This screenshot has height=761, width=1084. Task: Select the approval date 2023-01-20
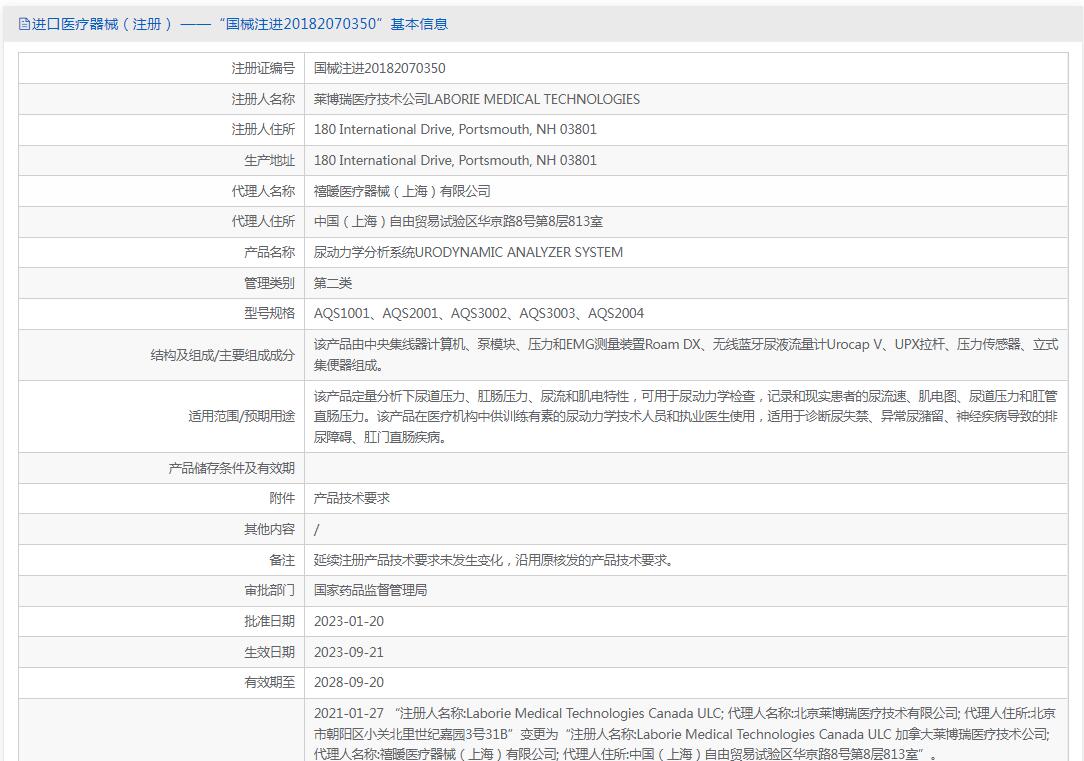(348, 621)
